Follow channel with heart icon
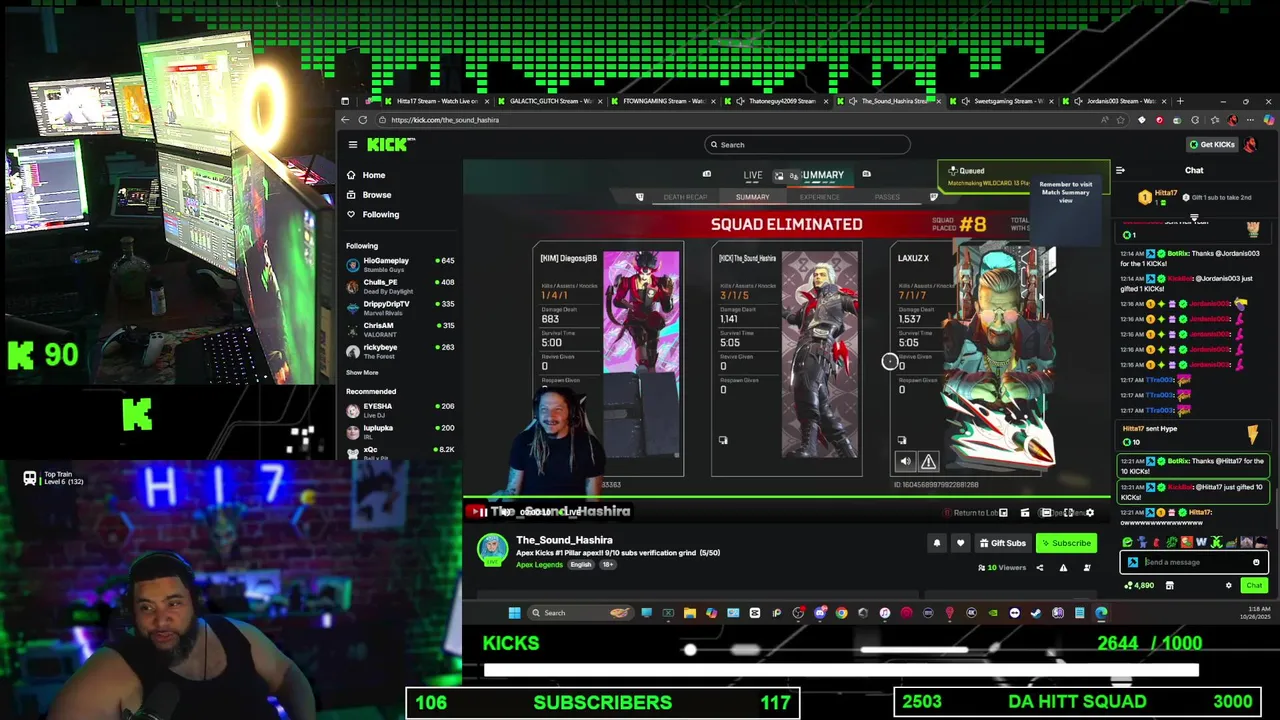 tap(960, 543)
